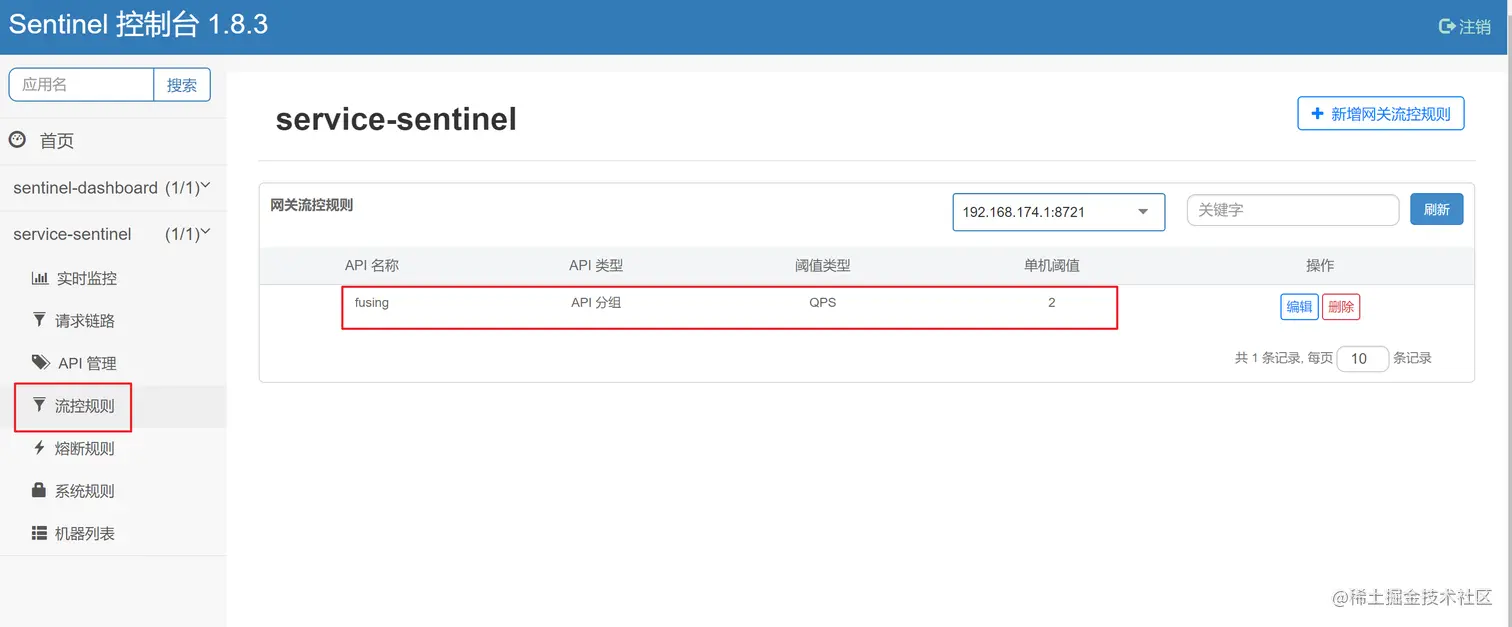Image resolution: width=1512 pixels, height=627 pixels.
Task: Click the sentinel-dashboard app name
Action: (85, 187)
